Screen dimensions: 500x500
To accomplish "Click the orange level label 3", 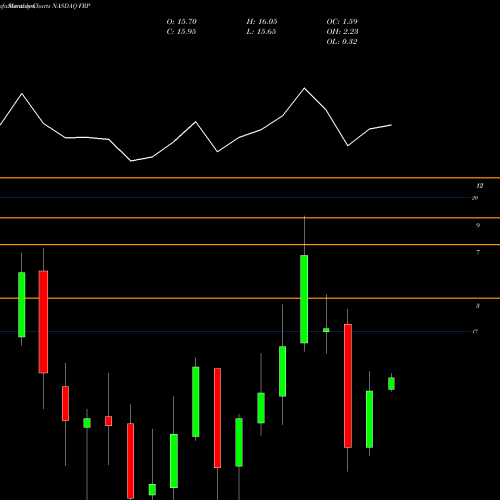I will coord(478,306).
